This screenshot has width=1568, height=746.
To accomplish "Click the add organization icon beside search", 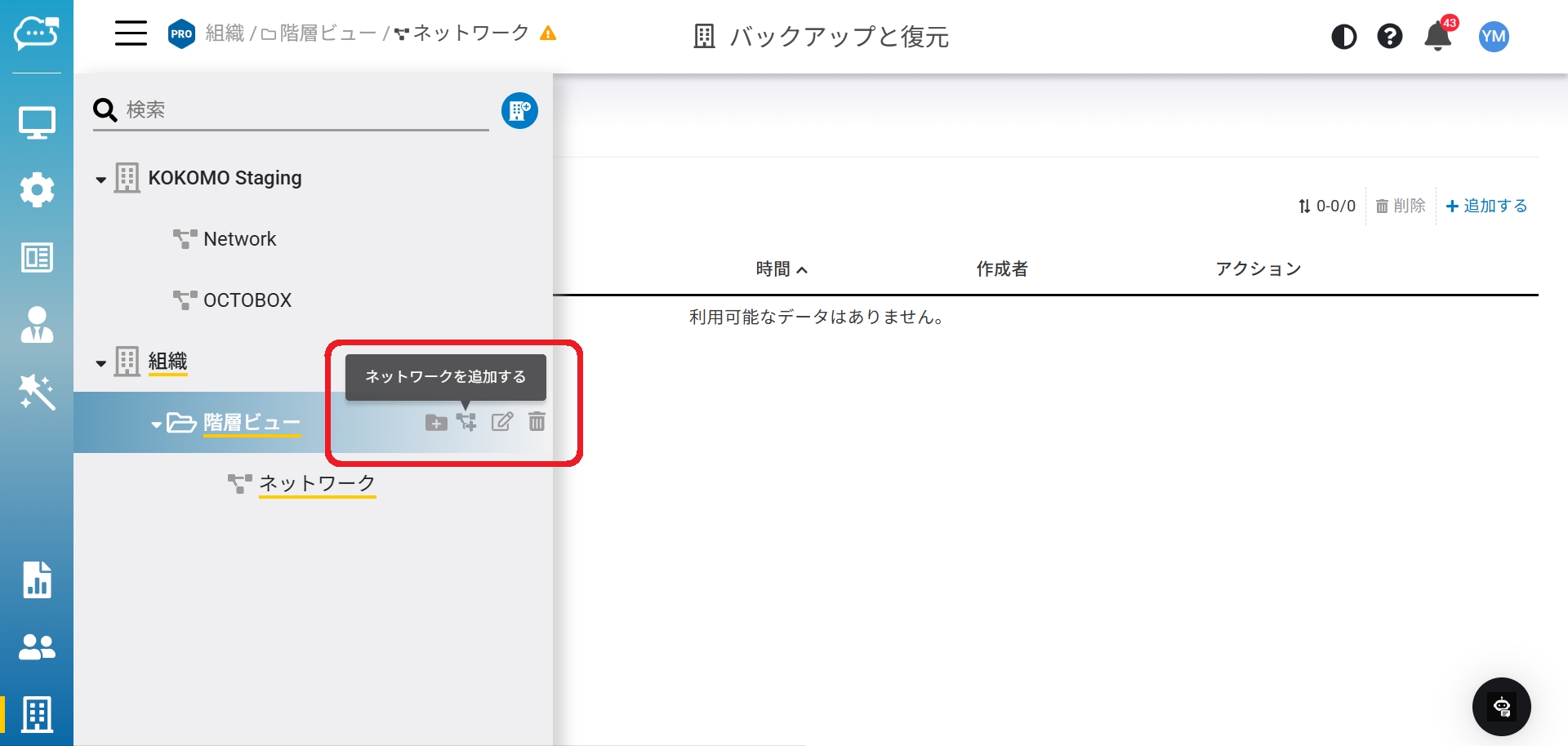I will pyautogui.click(x=519, y=111).
